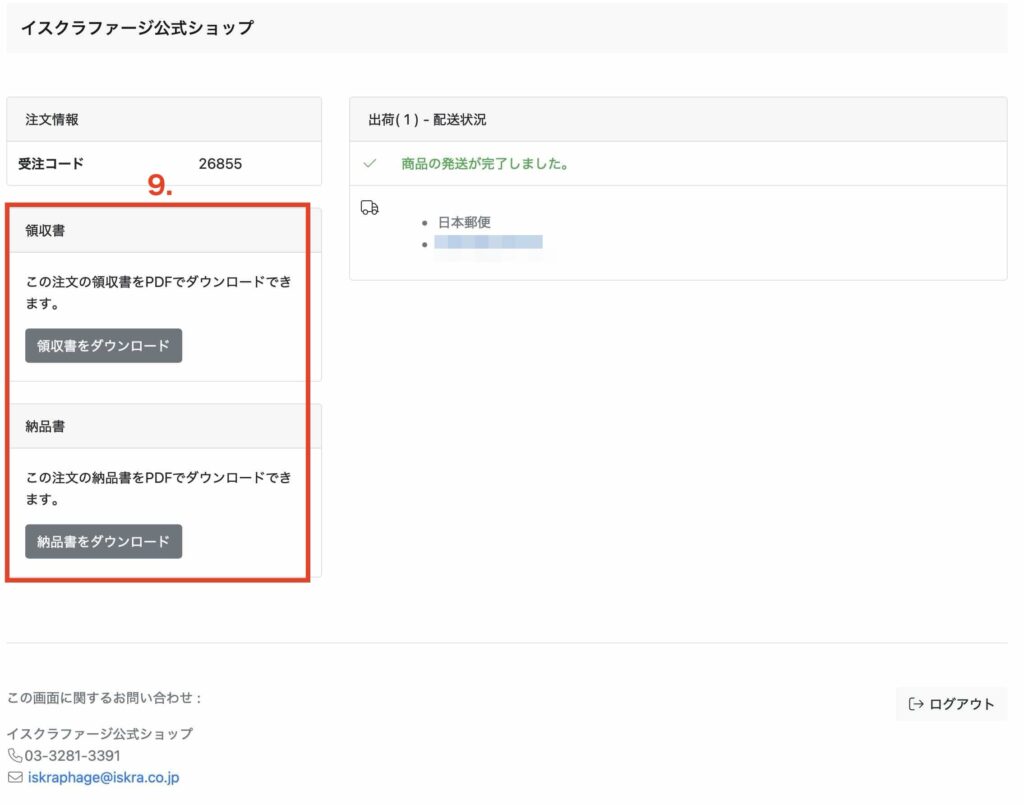Select the order code 26855
Viewport: 1024px width, 805px height.
pyautogui.click(x=220, y=164)
